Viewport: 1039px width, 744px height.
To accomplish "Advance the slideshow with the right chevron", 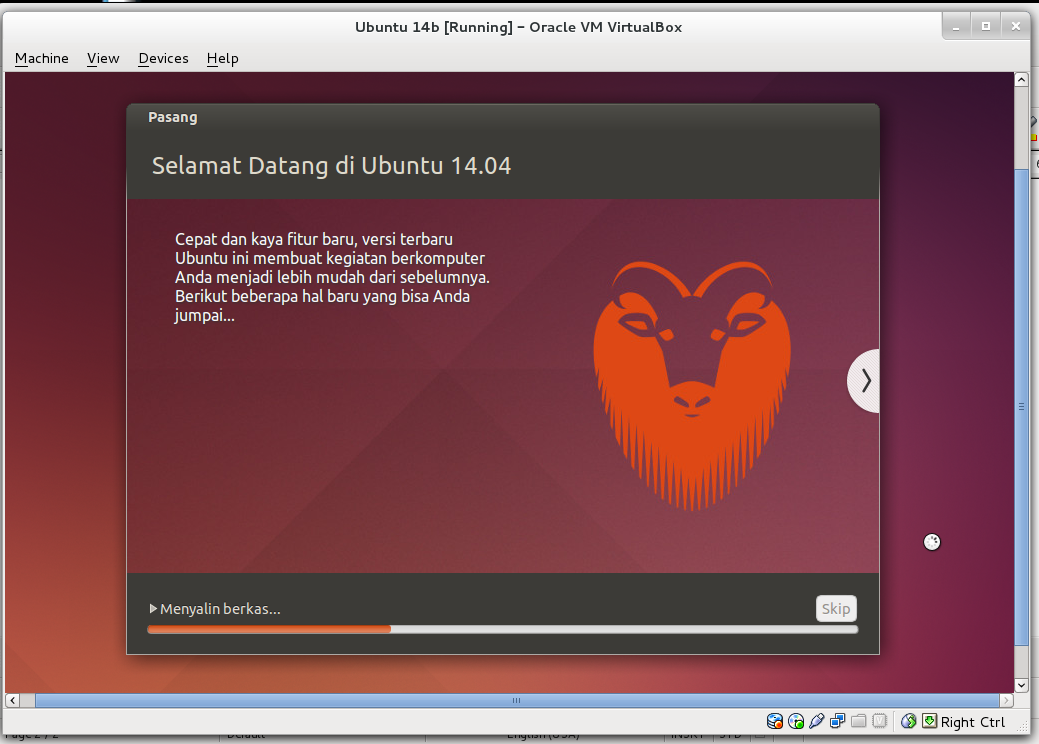I will click(x=864, y=381).
